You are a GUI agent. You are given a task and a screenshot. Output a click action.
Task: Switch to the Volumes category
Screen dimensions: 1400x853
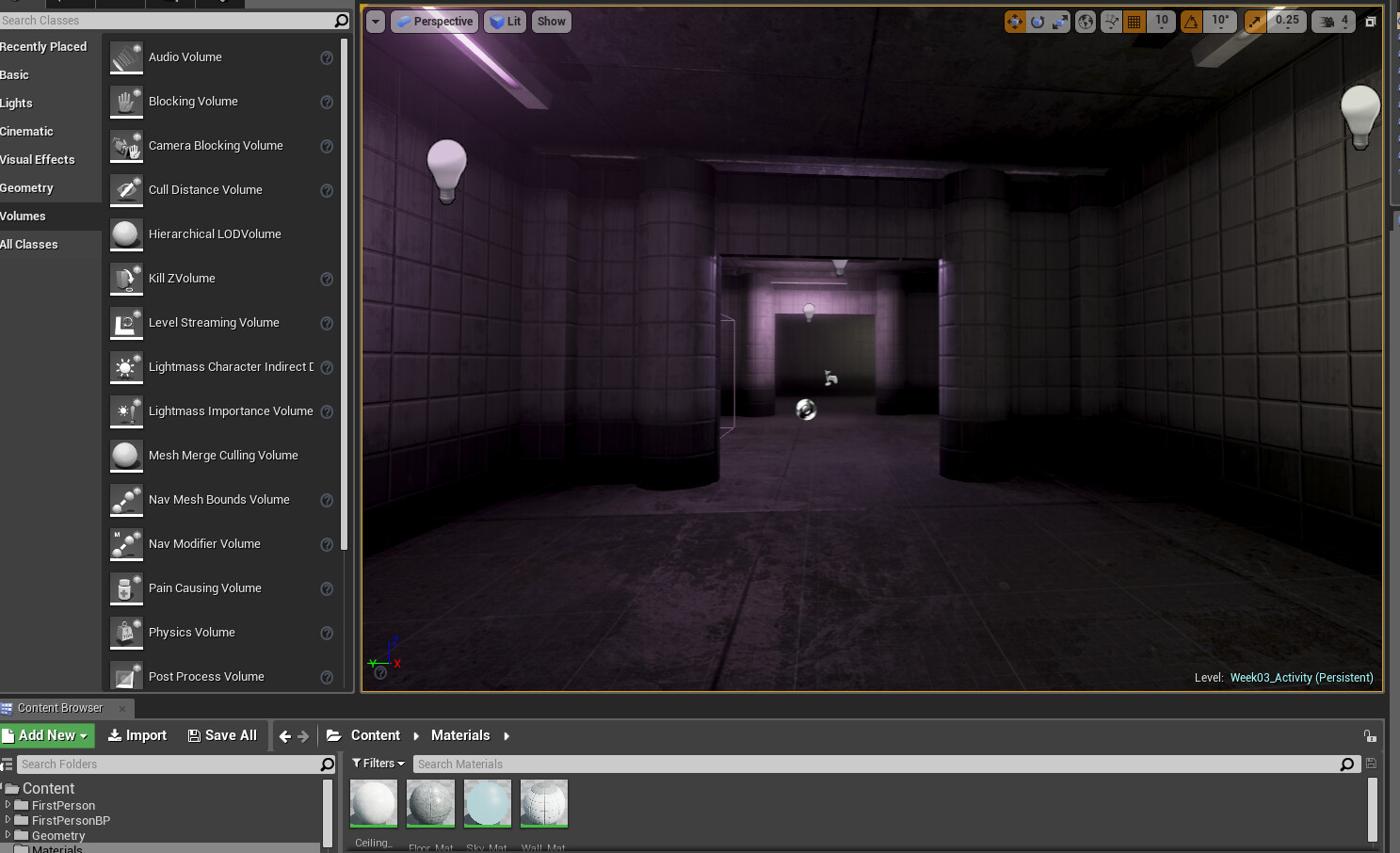24,216
